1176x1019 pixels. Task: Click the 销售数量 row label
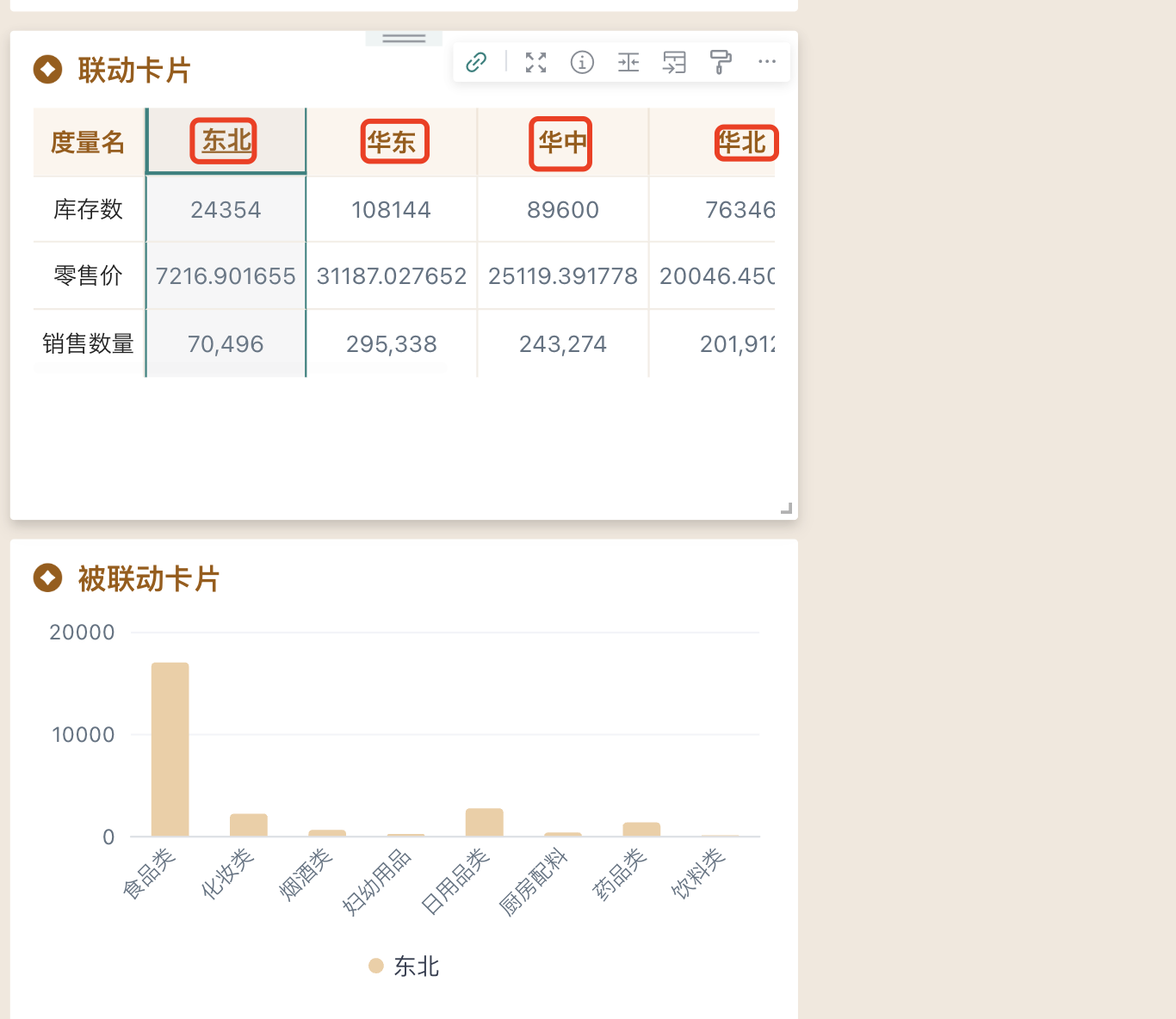(88, 344)
